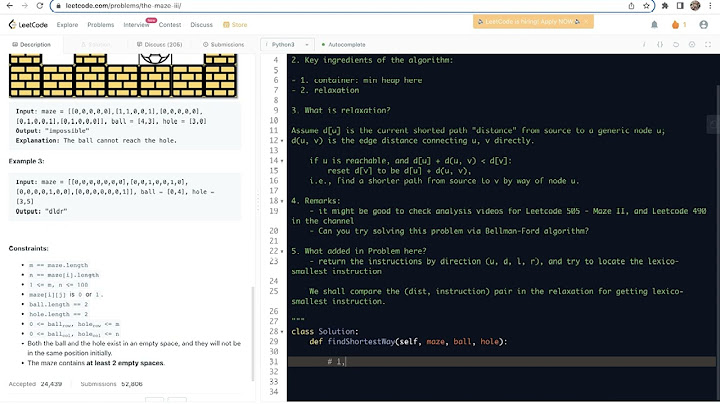Collapse code fold at line 22
Image resolution: width=720 pixels, height=404 pixels.
pos(282,252)
